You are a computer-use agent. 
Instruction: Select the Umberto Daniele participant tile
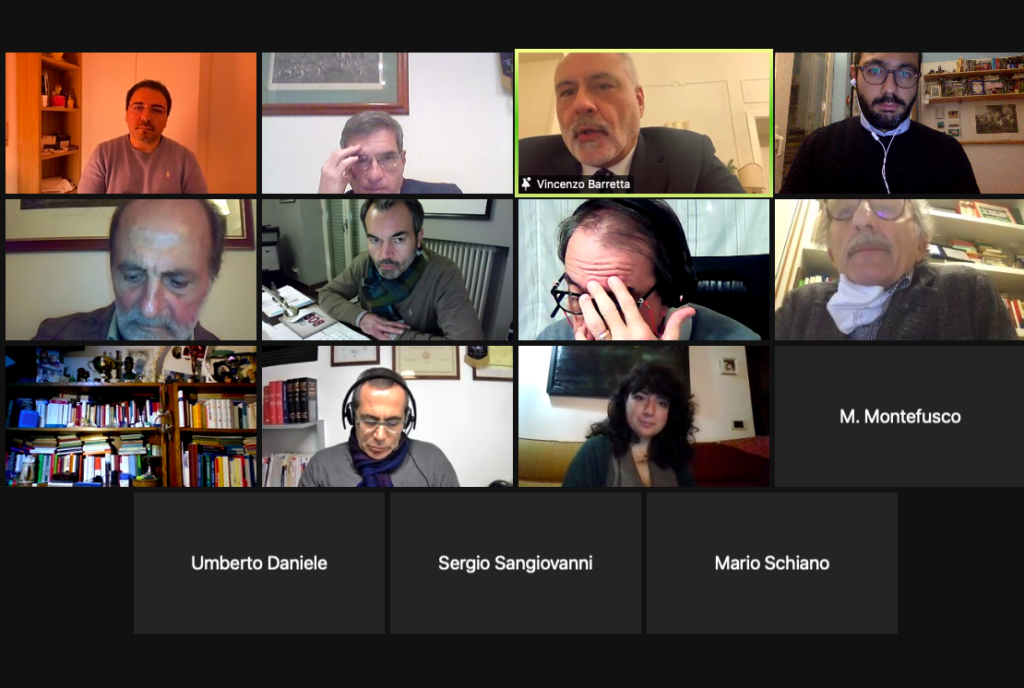click(x=259, y=563)
